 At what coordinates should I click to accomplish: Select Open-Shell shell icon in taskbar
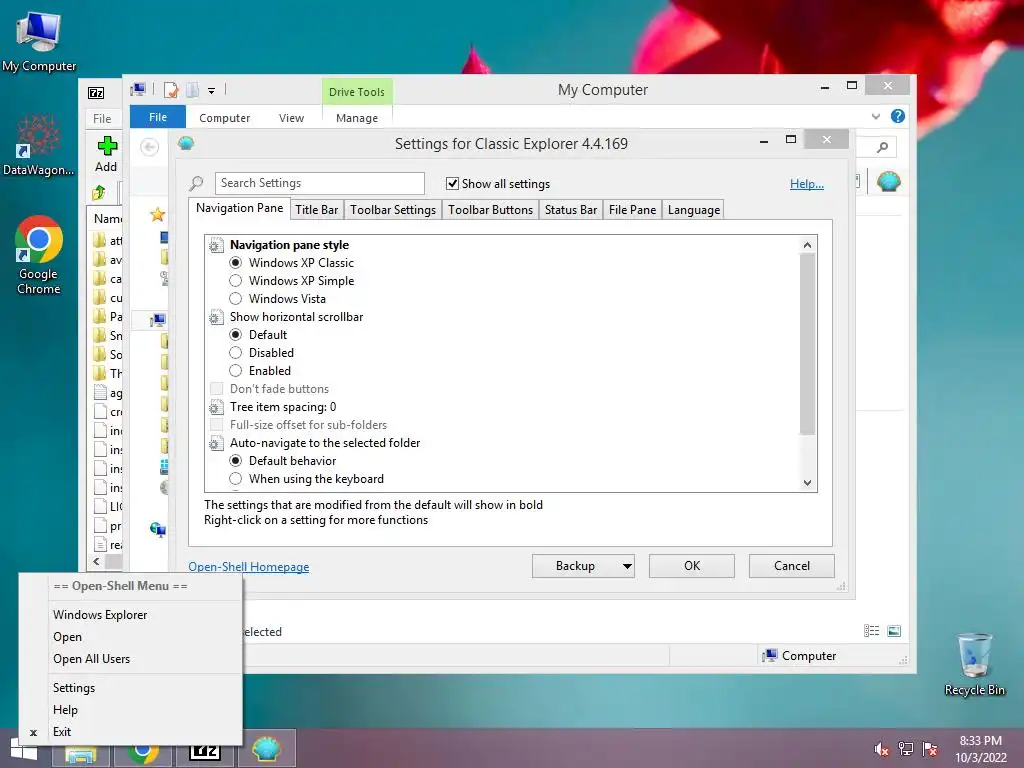pos(266,748)
